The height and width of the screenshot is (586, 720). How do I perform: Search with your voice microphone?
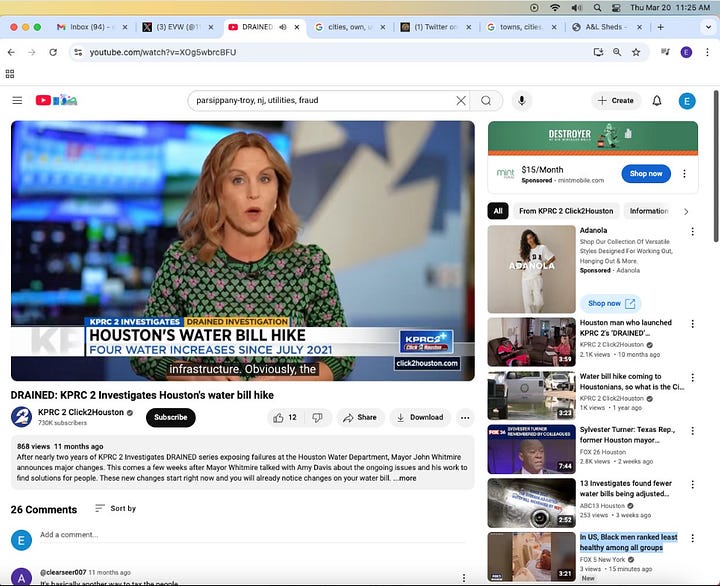[x=522, y=101]
